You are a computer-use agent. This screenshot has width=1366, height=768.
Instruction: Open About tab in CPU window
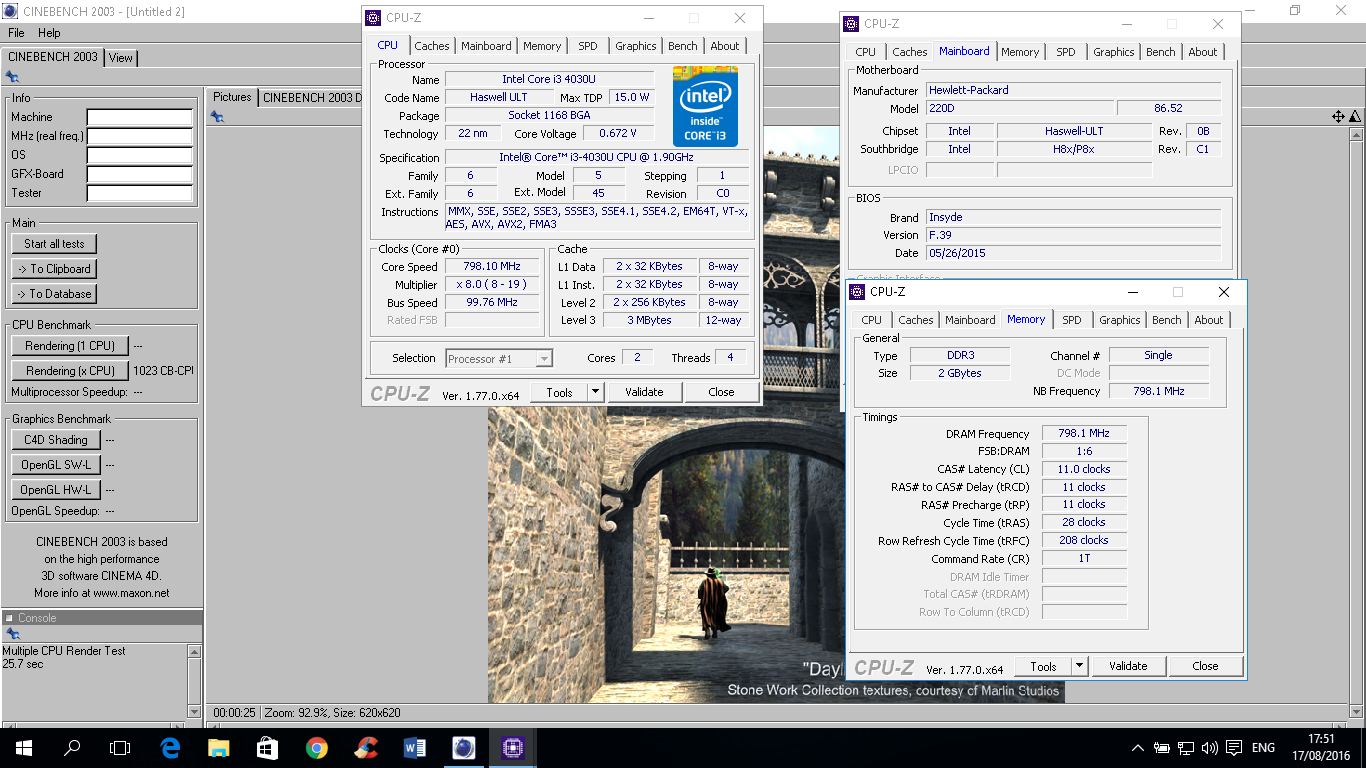[x=725, y=46]
